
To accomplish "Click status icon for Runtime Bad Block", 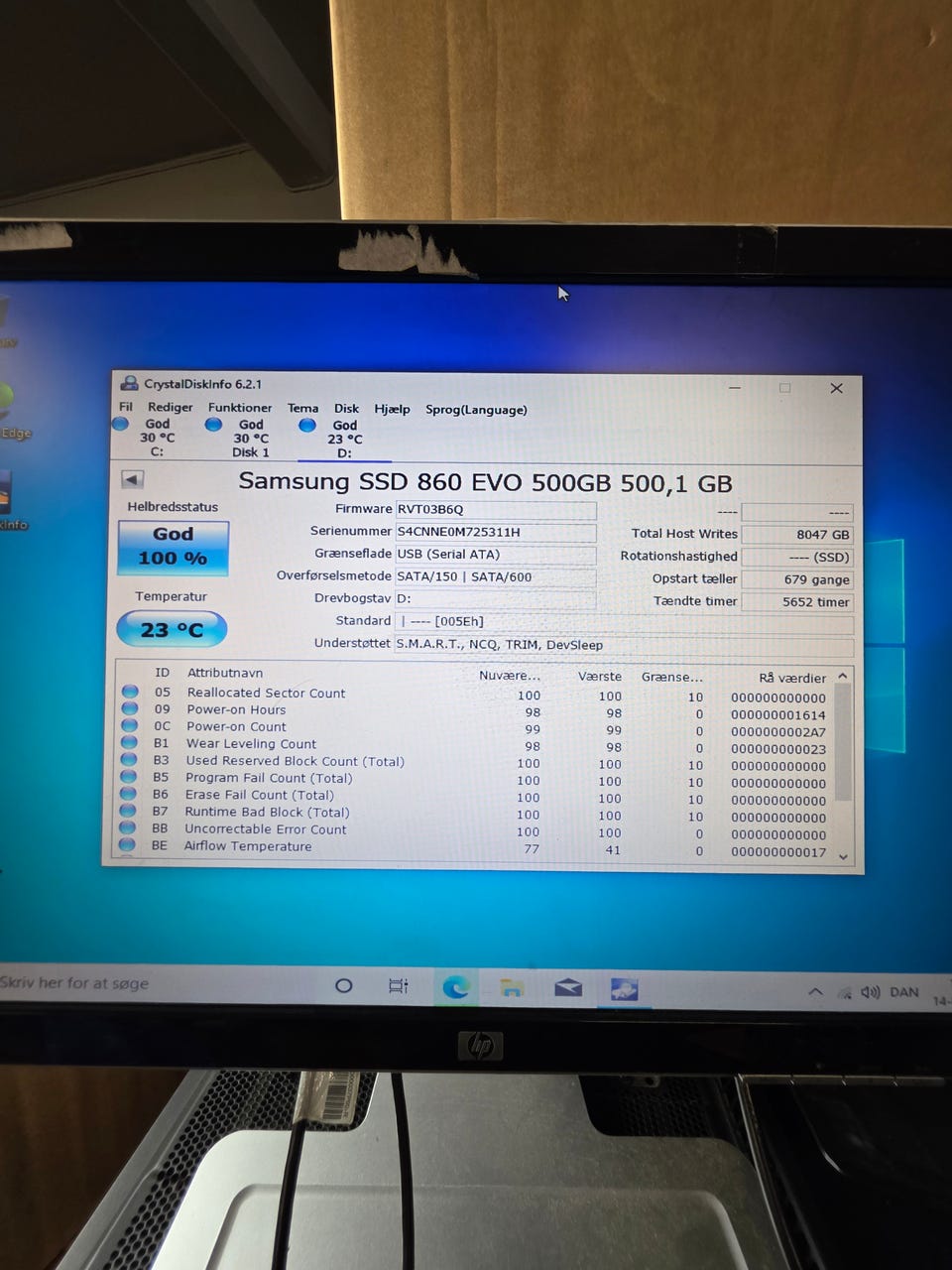I will coord(127,812).
